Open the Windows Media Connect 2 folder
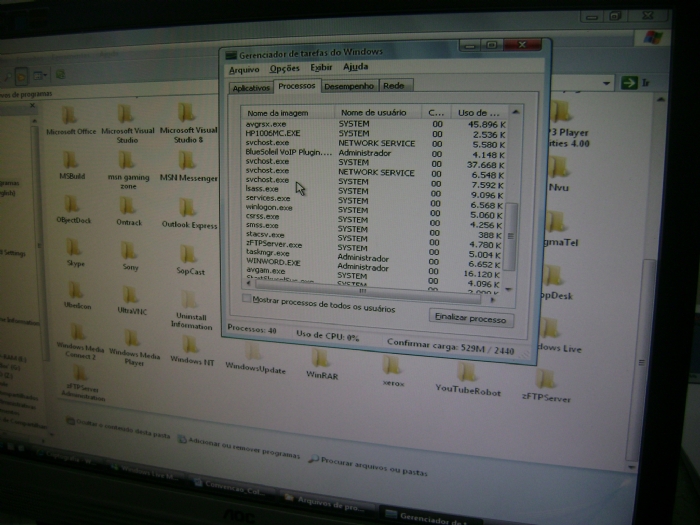 (x=79, y=342)
